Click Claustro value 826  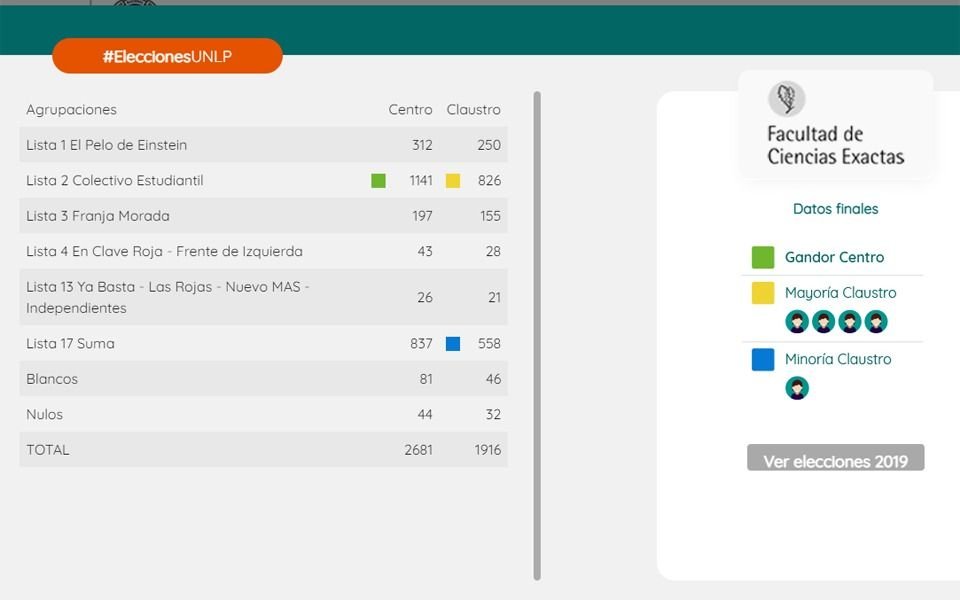coord(489,181)
